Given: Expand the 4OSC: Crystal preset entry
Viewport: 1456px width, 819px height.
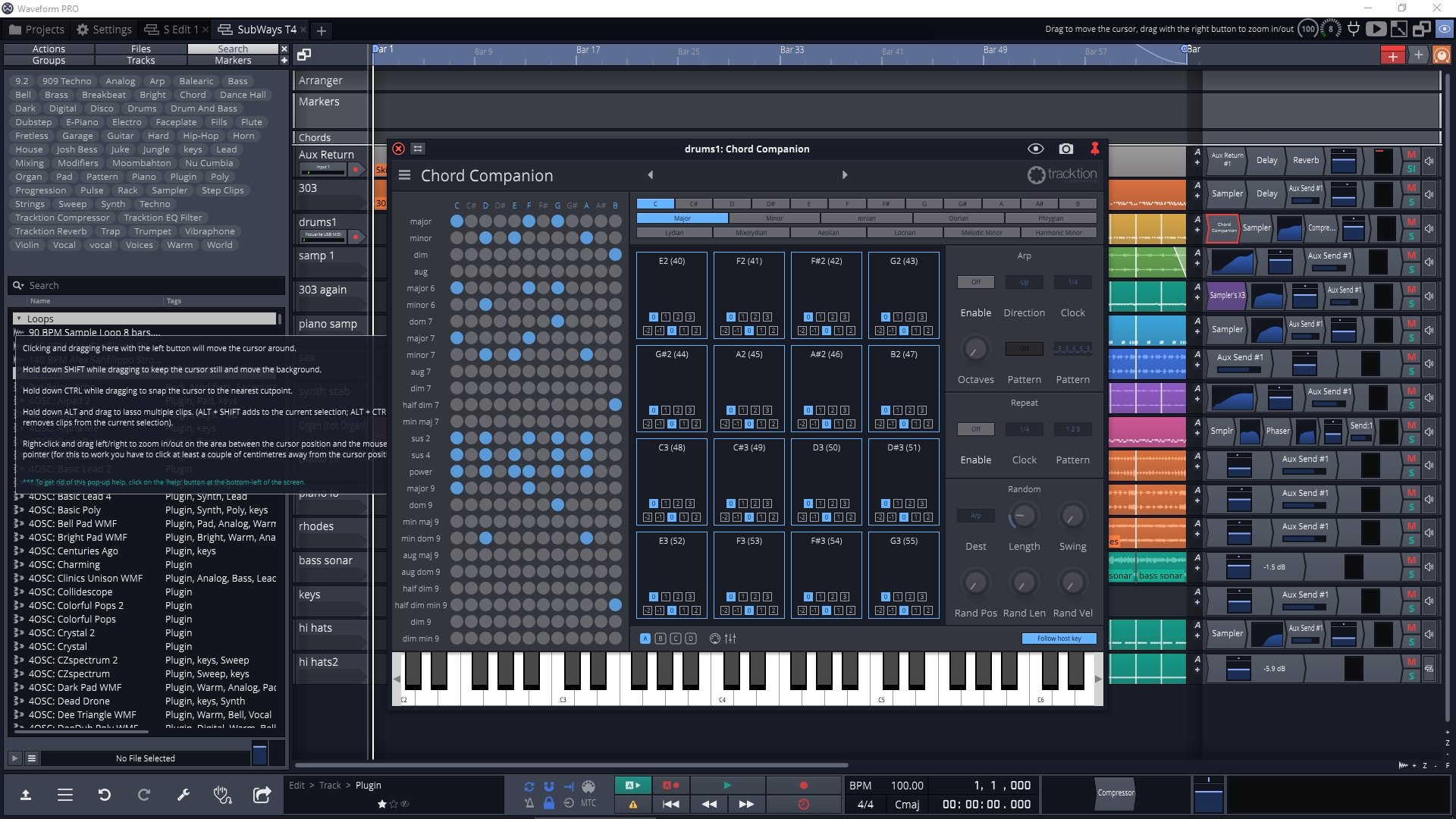Looking at the screenshot, I should coord(18,647).
